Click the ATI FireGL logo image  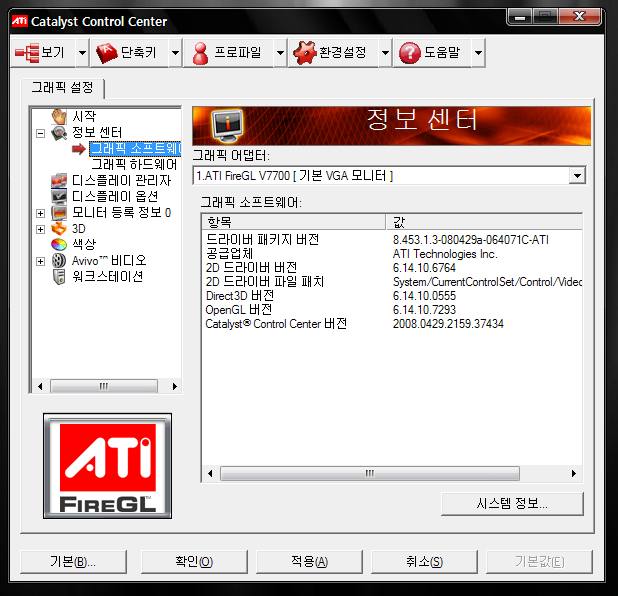click(x=107, y=466)
